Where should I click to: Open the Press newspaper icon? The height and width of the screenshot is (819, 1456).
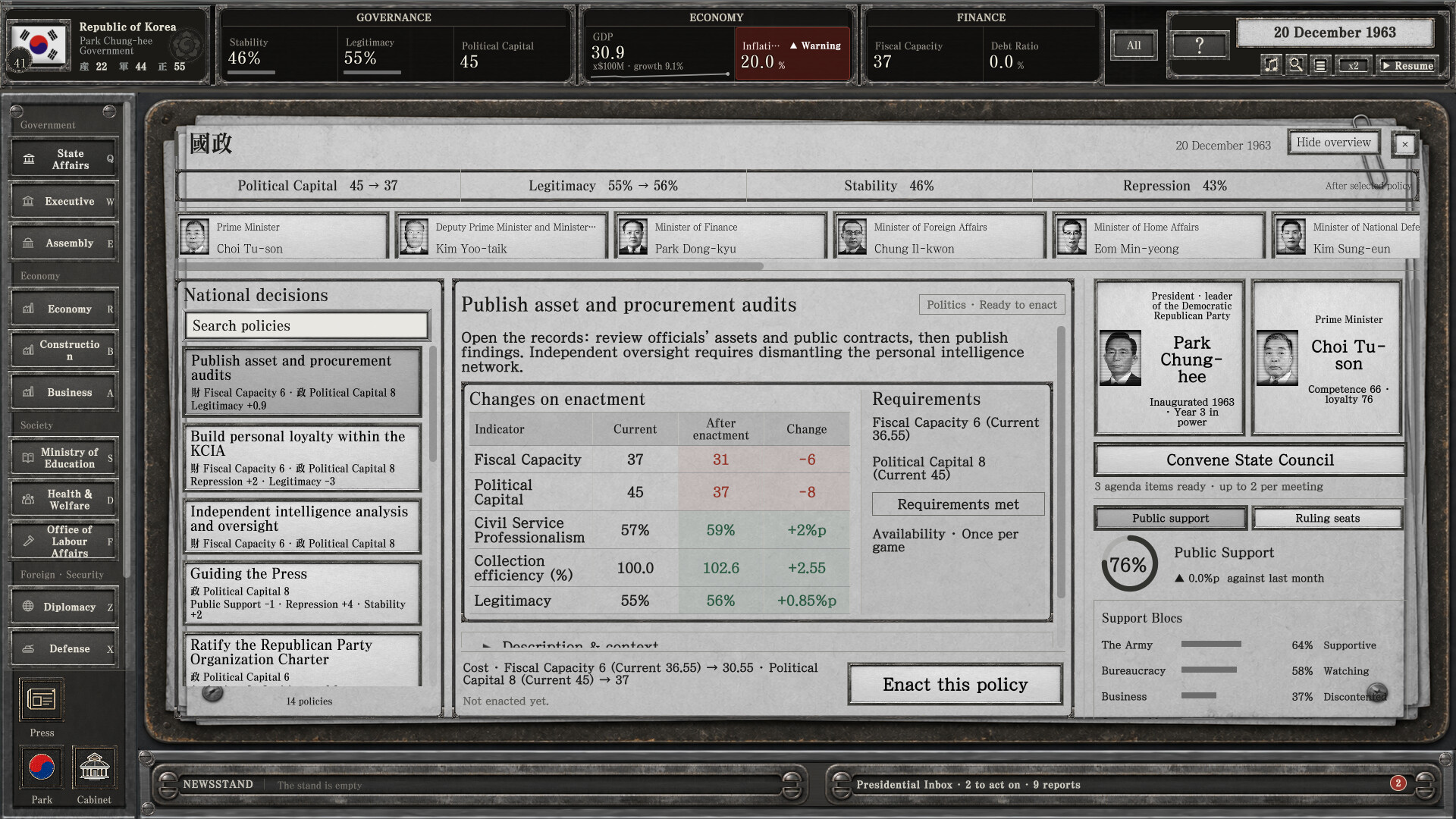pyautogui.click(x=42, y=699)
